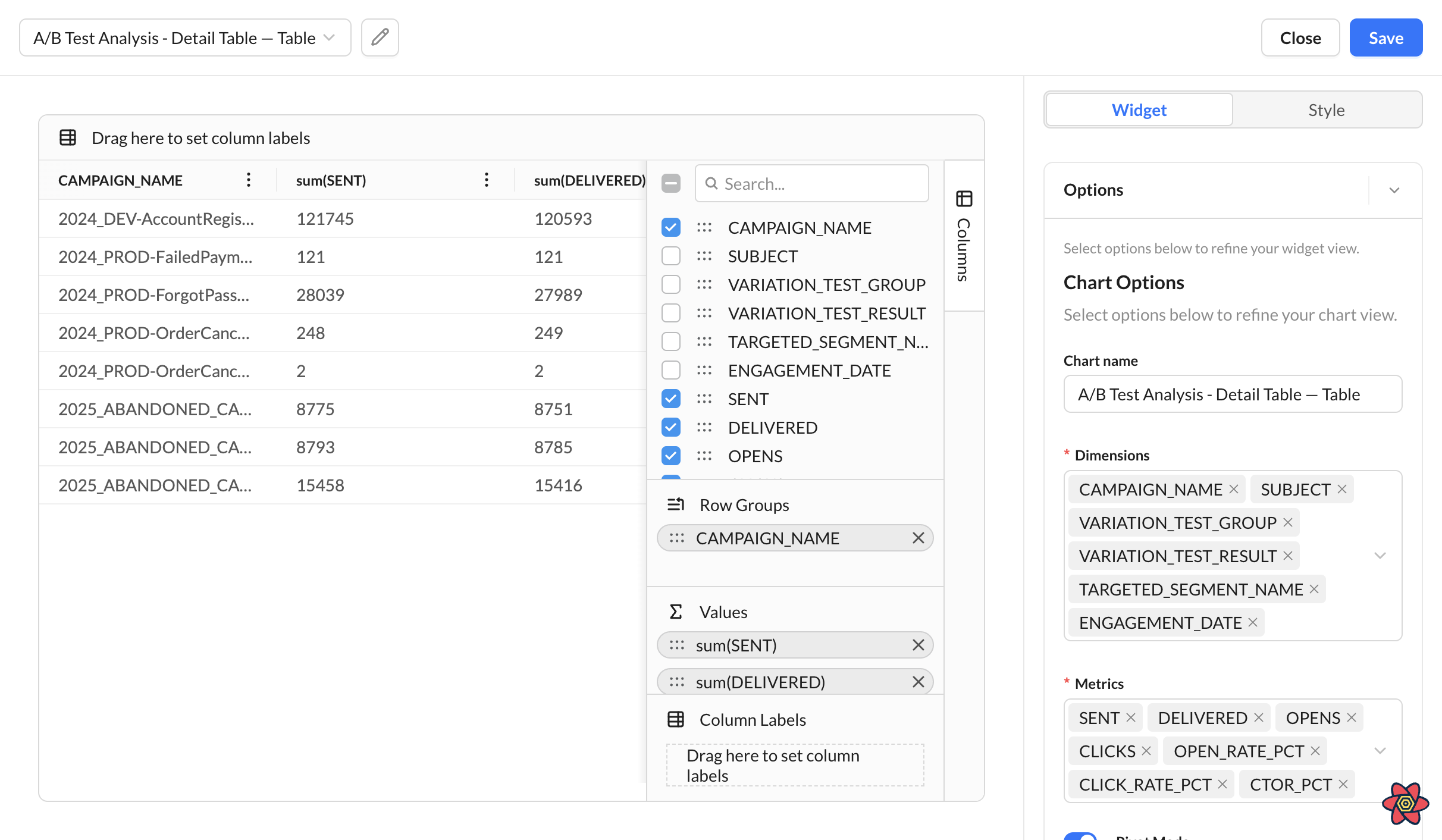The width and height of the screenshot is (1442, 840).
Task: Select the 2024_DEV-AccountRegis... row cell
Action: click(156, 218)
